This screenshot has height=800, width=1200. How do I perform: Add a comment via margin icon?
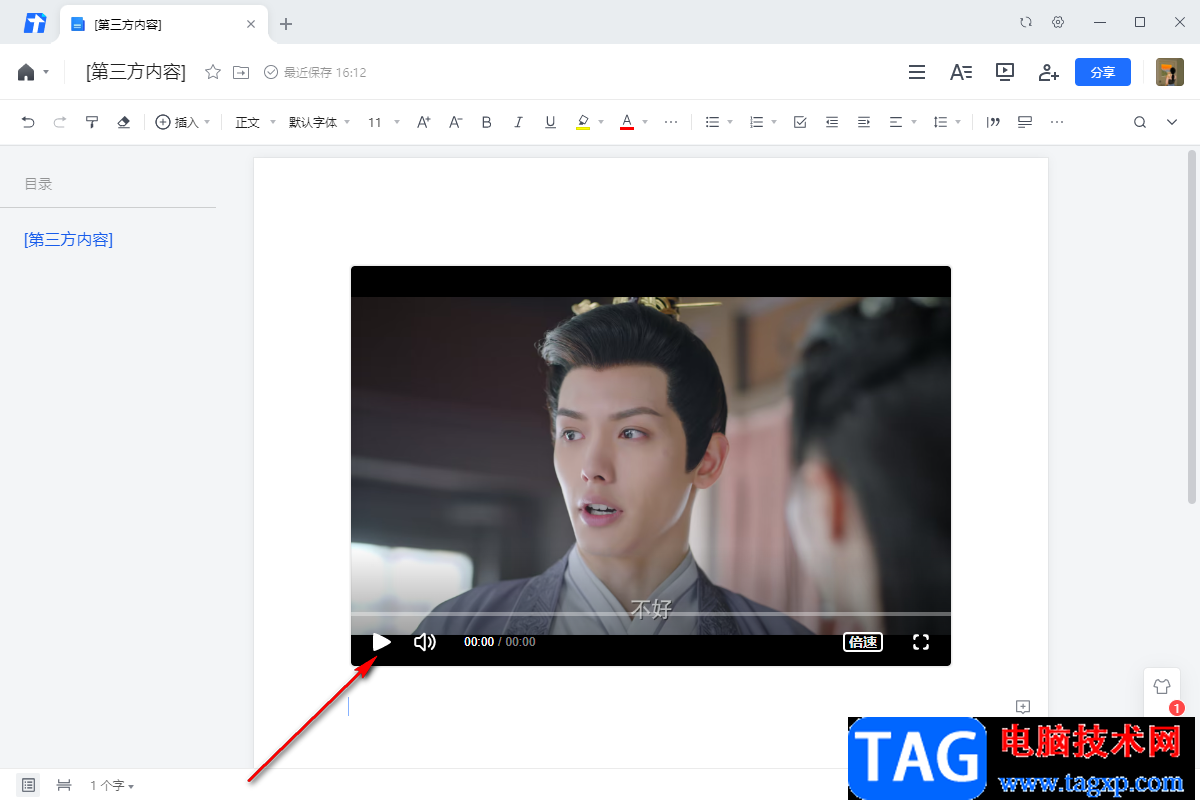1023,707
